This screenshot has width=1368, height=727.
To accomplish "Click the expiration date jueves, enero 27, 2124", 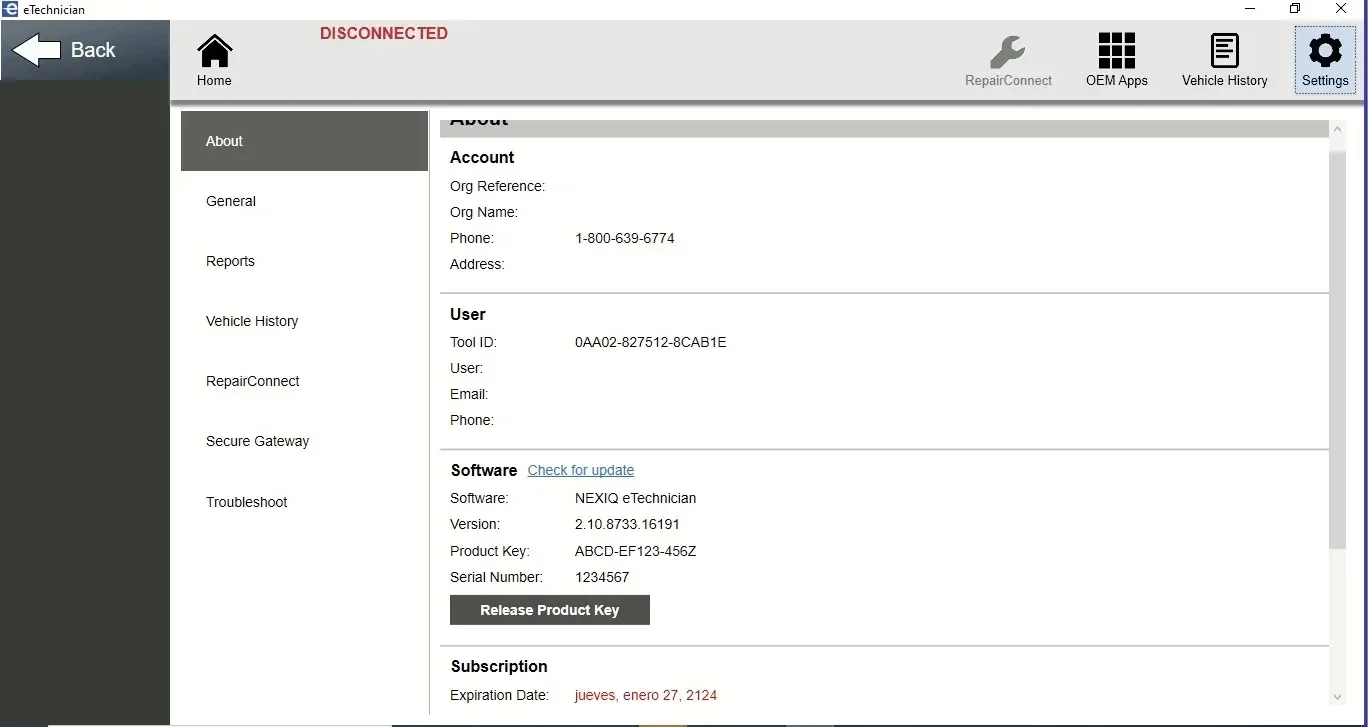I will (646, 695).
